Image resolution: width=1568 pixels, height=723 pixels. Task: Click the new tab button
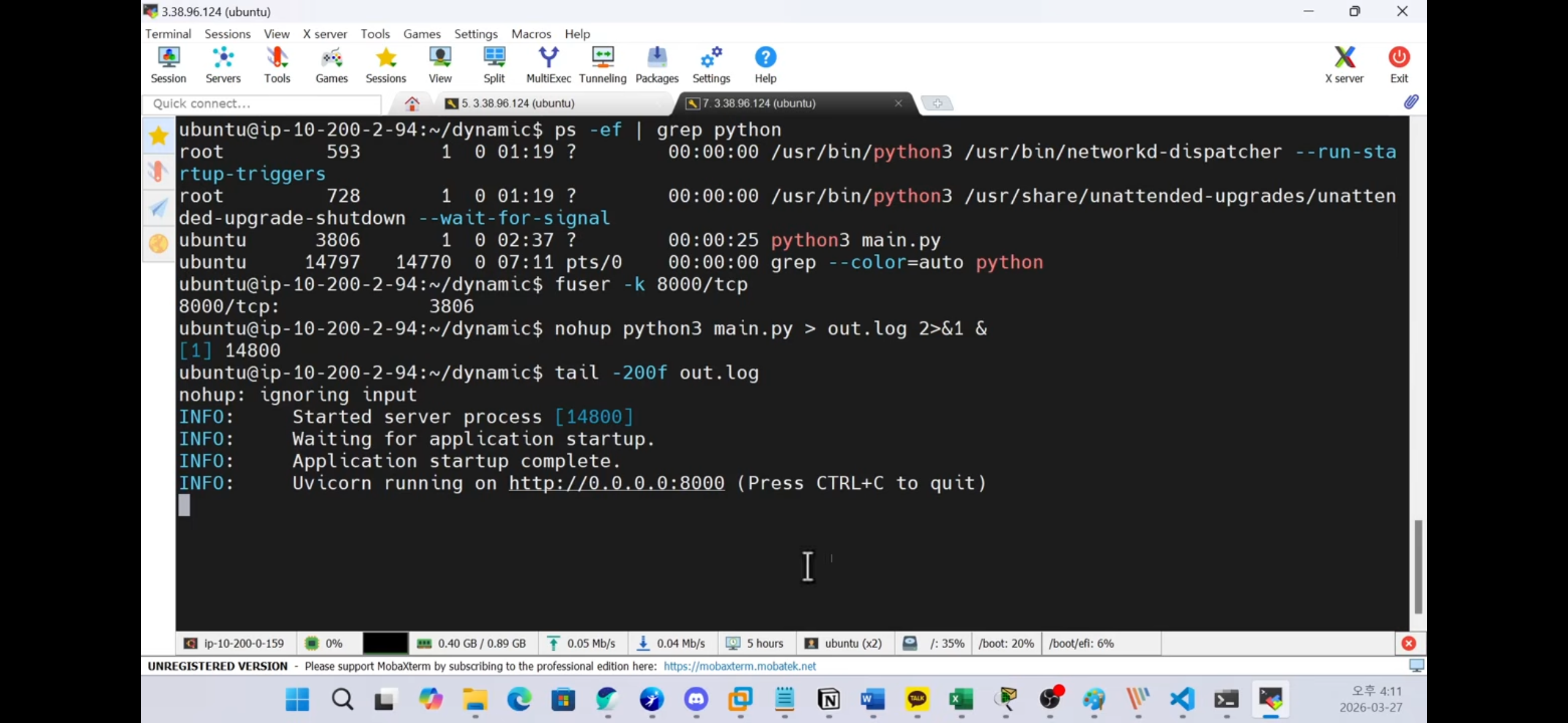937,103
